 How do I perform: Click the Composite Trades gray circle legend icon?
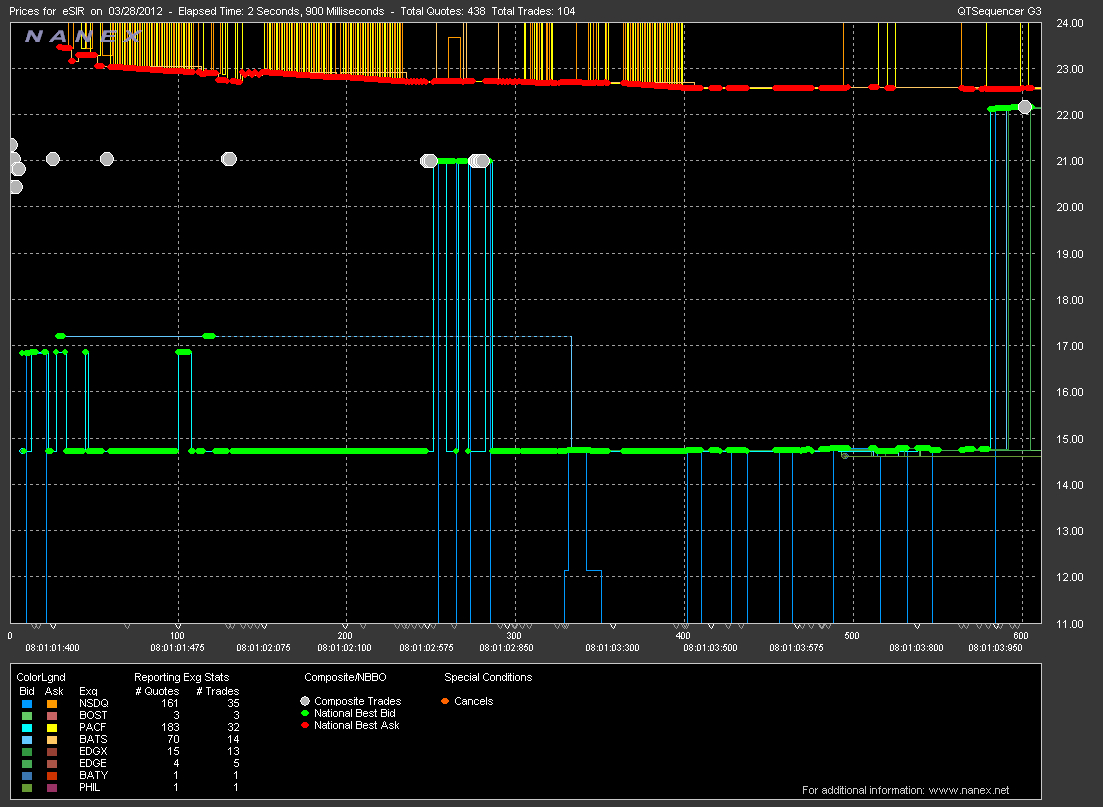[x=305, y=701]
